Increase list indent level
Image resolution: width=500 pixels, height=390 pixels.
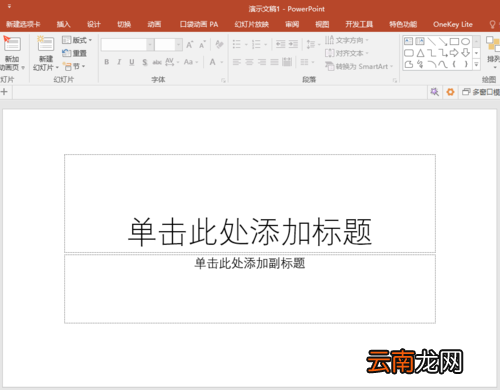[293, 44]
